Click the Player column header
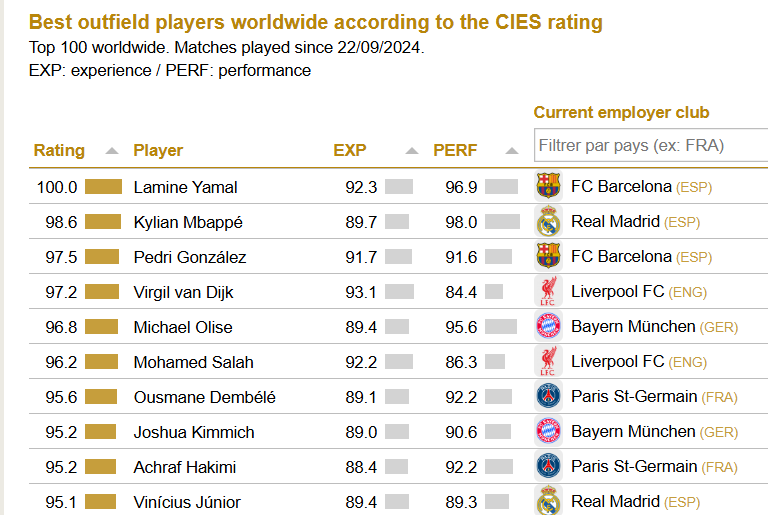Viewport: 768px width, 515px height. pyautogui.click(x=158, y=151)
